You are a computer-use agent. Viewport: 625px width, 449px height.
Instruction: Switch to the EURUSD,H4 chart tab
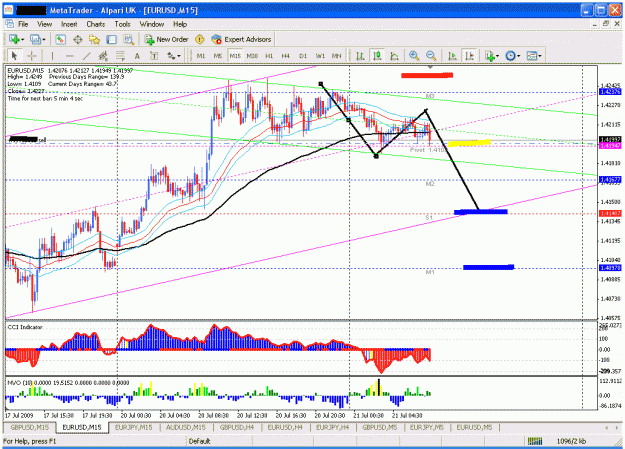(x=285, y=427)
